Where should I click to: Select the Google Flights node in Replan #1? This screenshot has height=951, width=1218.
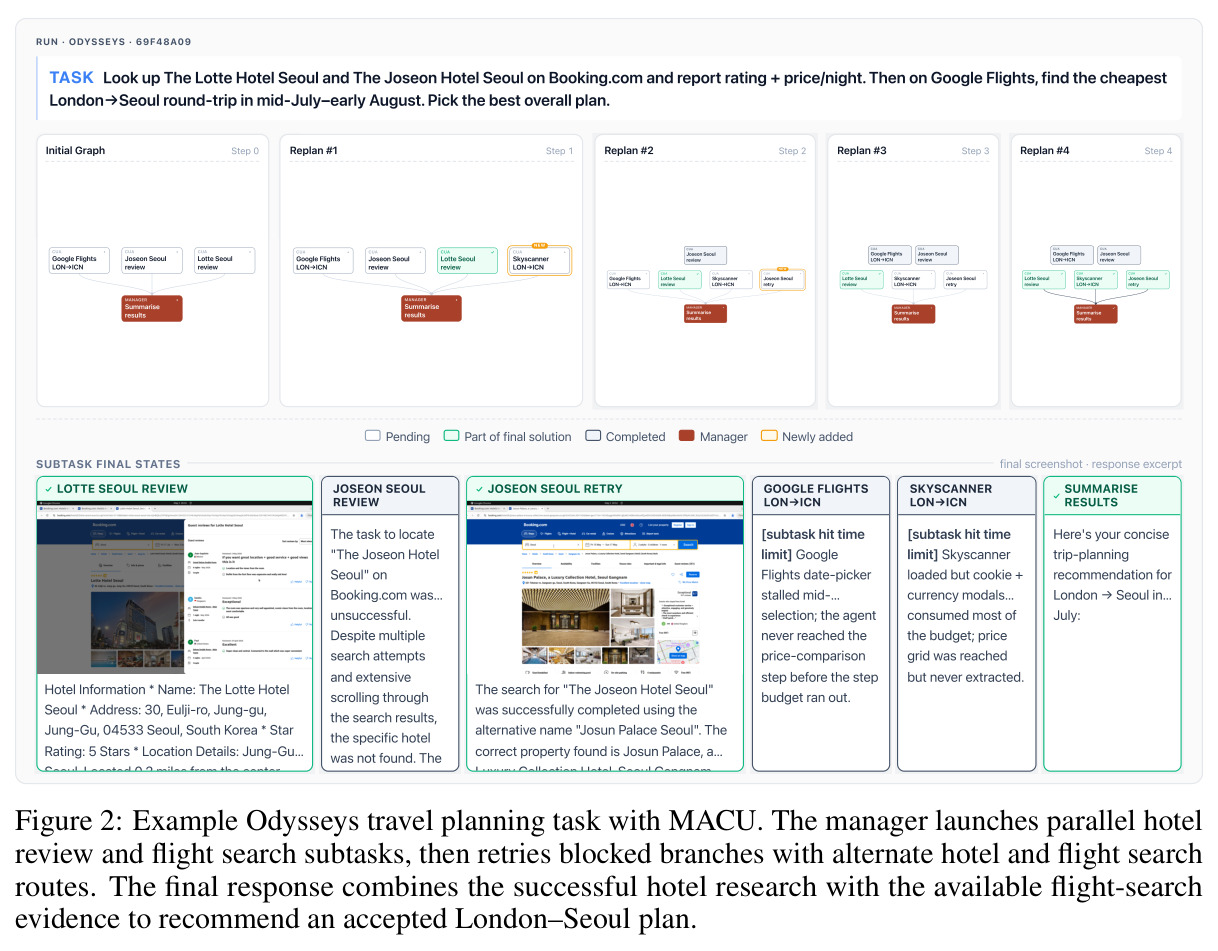point(324,262)
